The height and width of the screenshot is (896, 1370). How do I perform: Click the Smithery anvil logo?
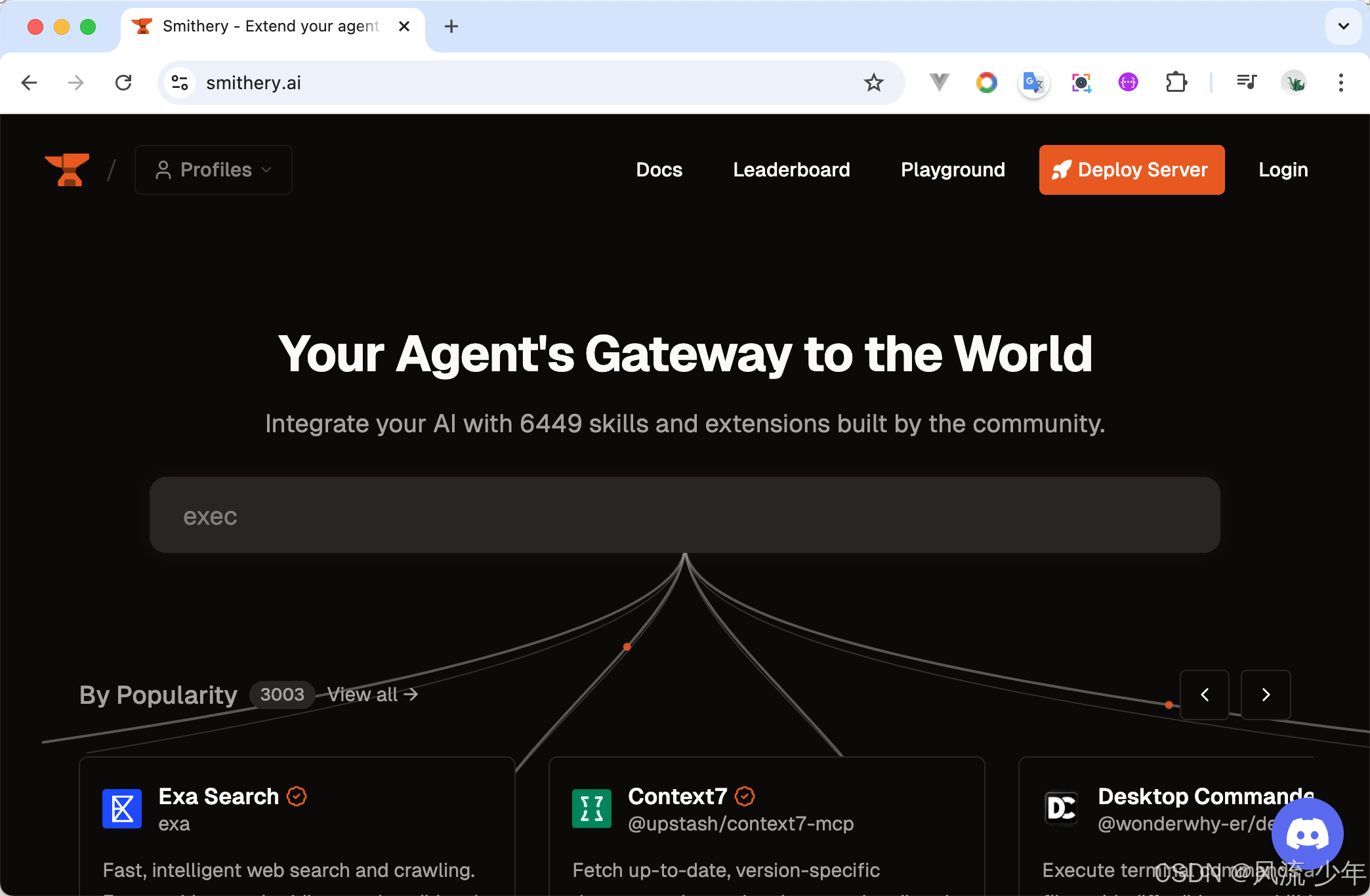tap(67, 170)
